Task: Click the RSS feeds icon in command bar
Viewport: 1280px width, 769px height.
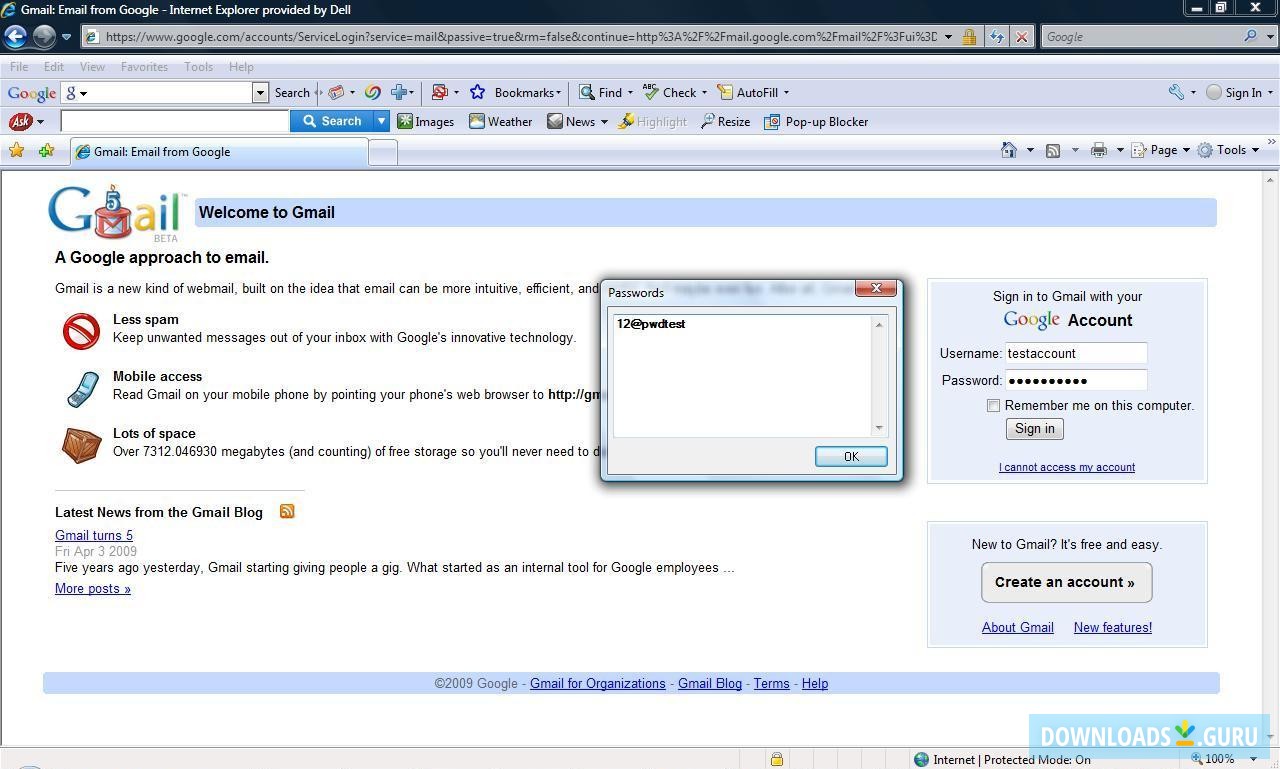Action: [x=1053, y=150]
